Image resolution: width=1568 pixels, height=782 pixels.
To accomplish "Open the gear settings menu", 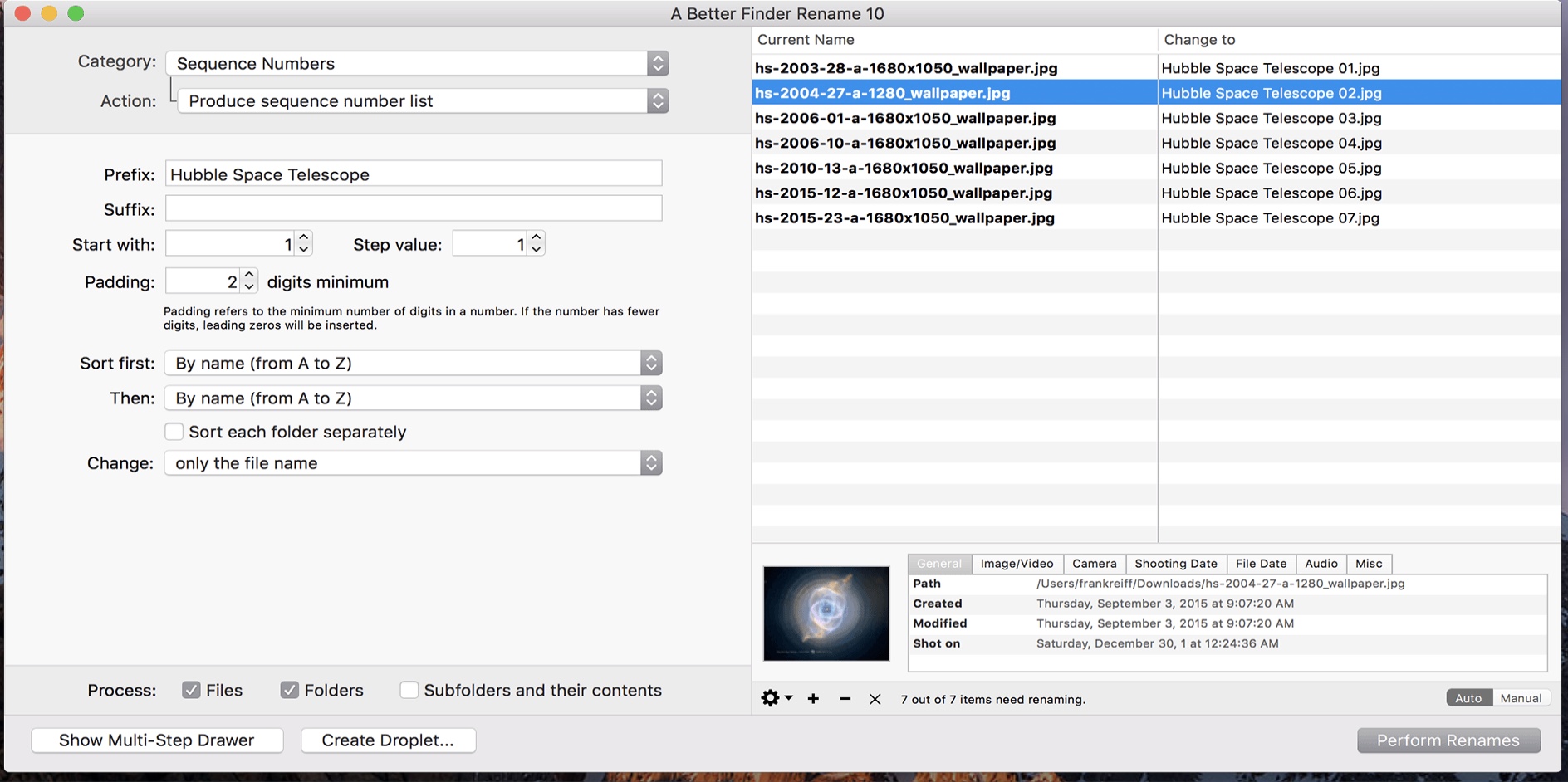I will [777, 698].
